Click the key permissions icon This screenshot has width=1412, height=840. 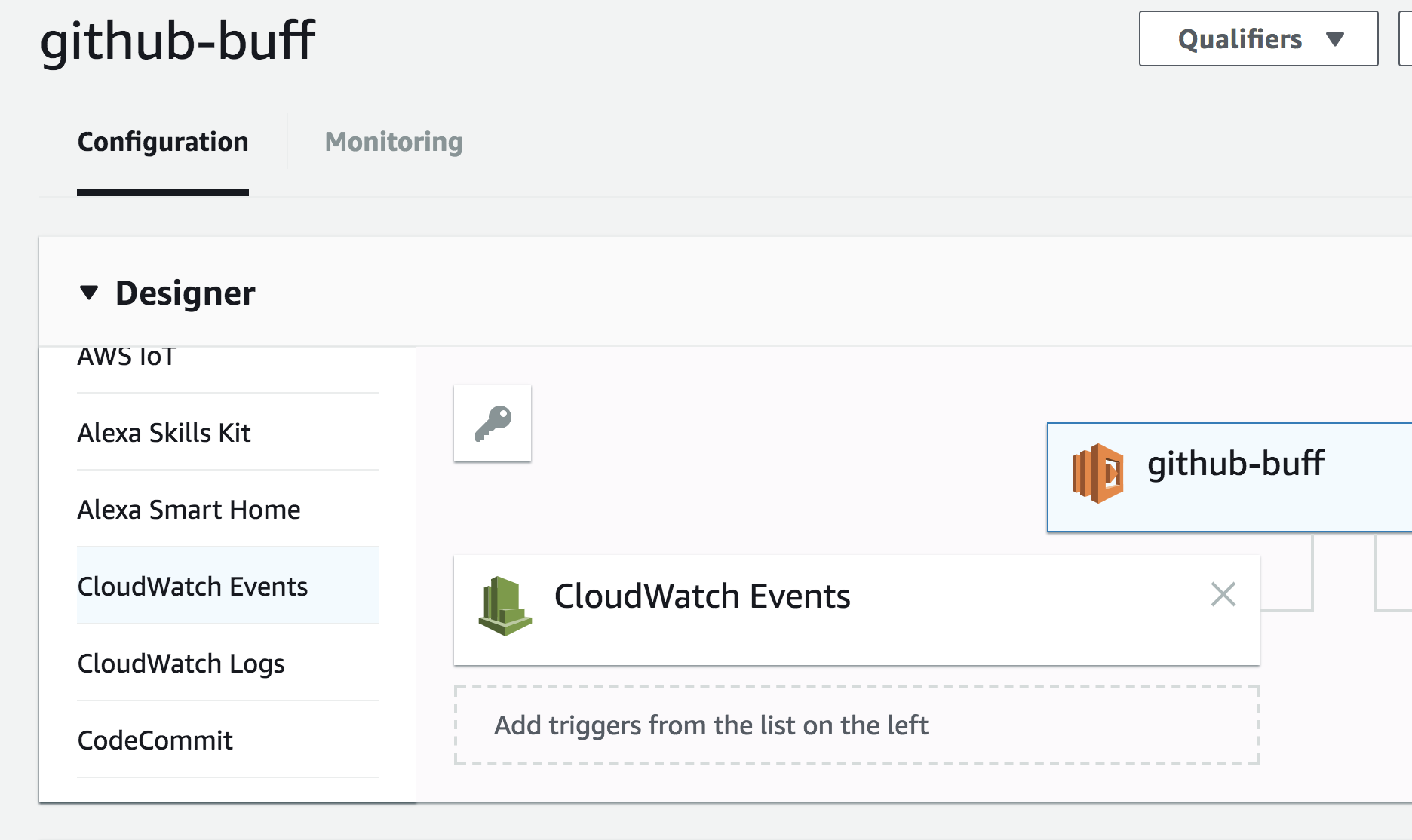click(x=493, y=423)
